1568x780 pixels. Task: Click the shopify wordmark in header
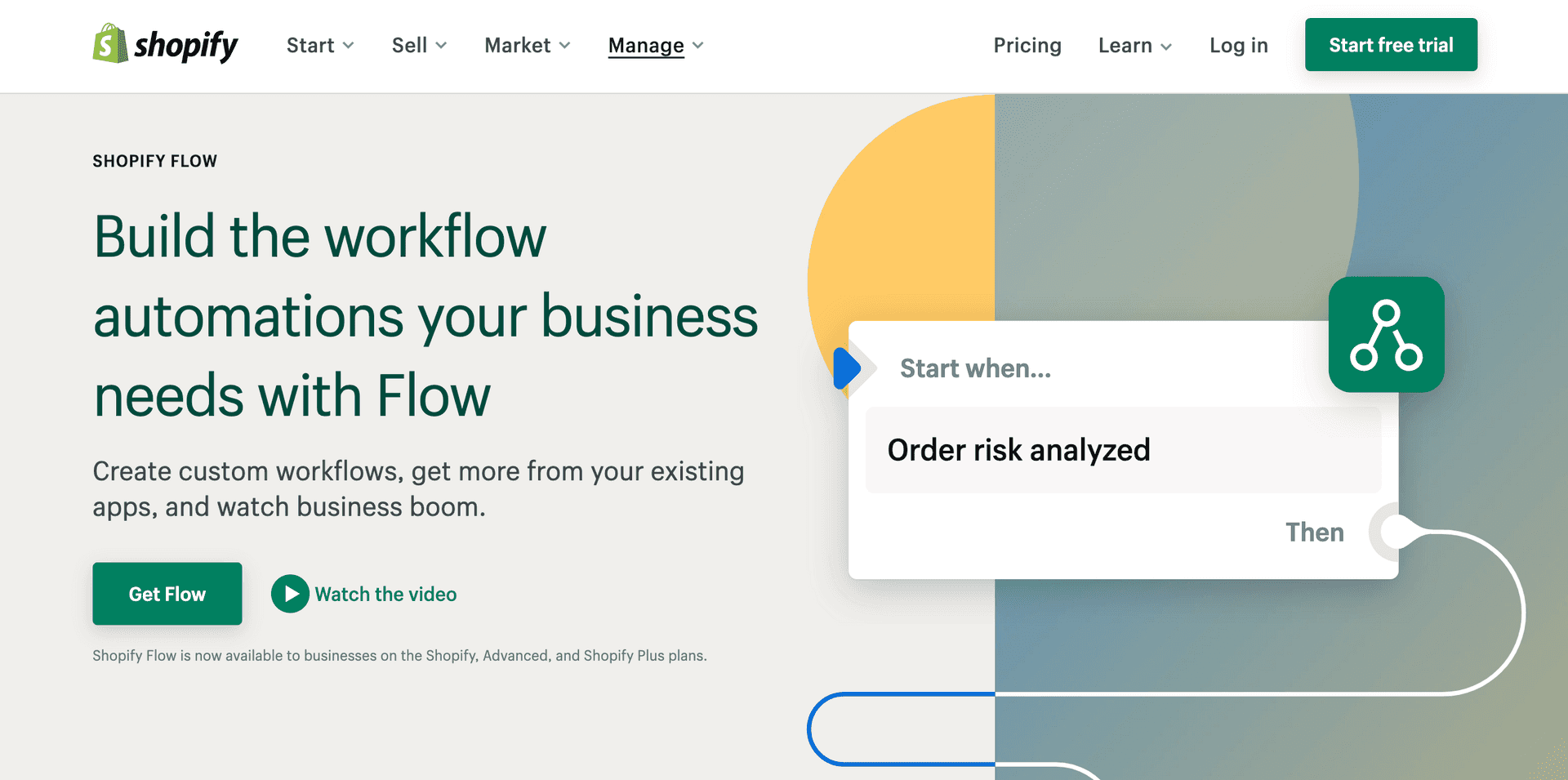coord(186,46)
